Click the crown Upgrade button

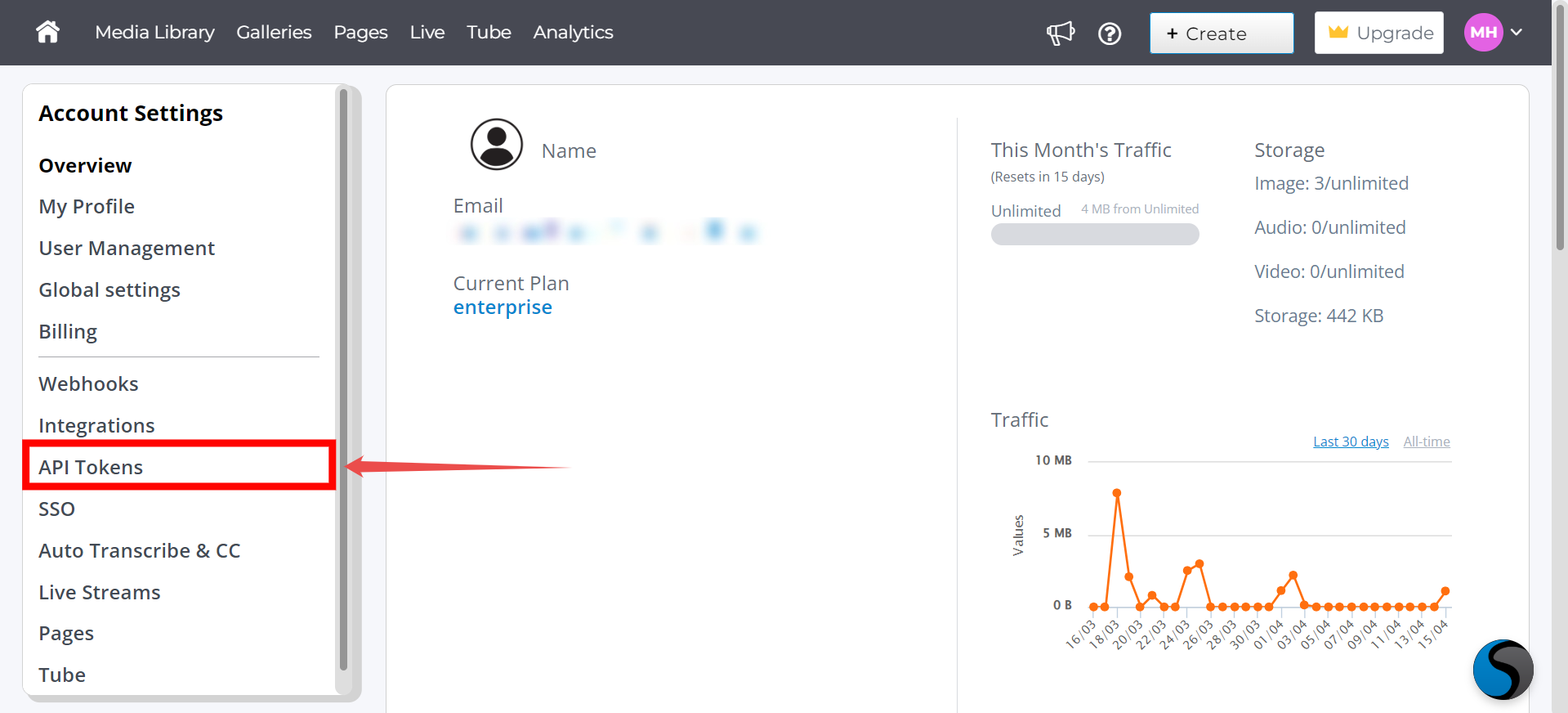point(1379,33)
